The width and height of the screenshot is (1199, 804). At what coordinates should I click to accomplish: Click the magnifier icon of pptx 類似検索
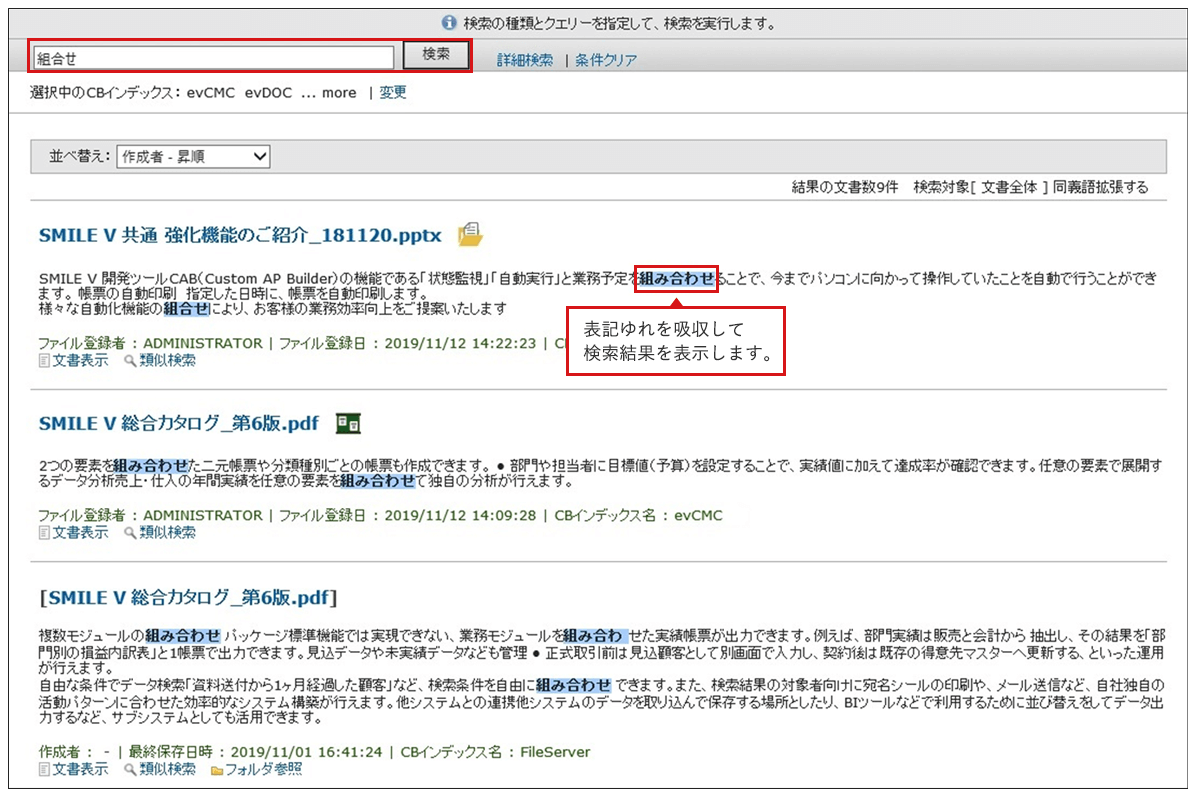(x=130, y=360)
